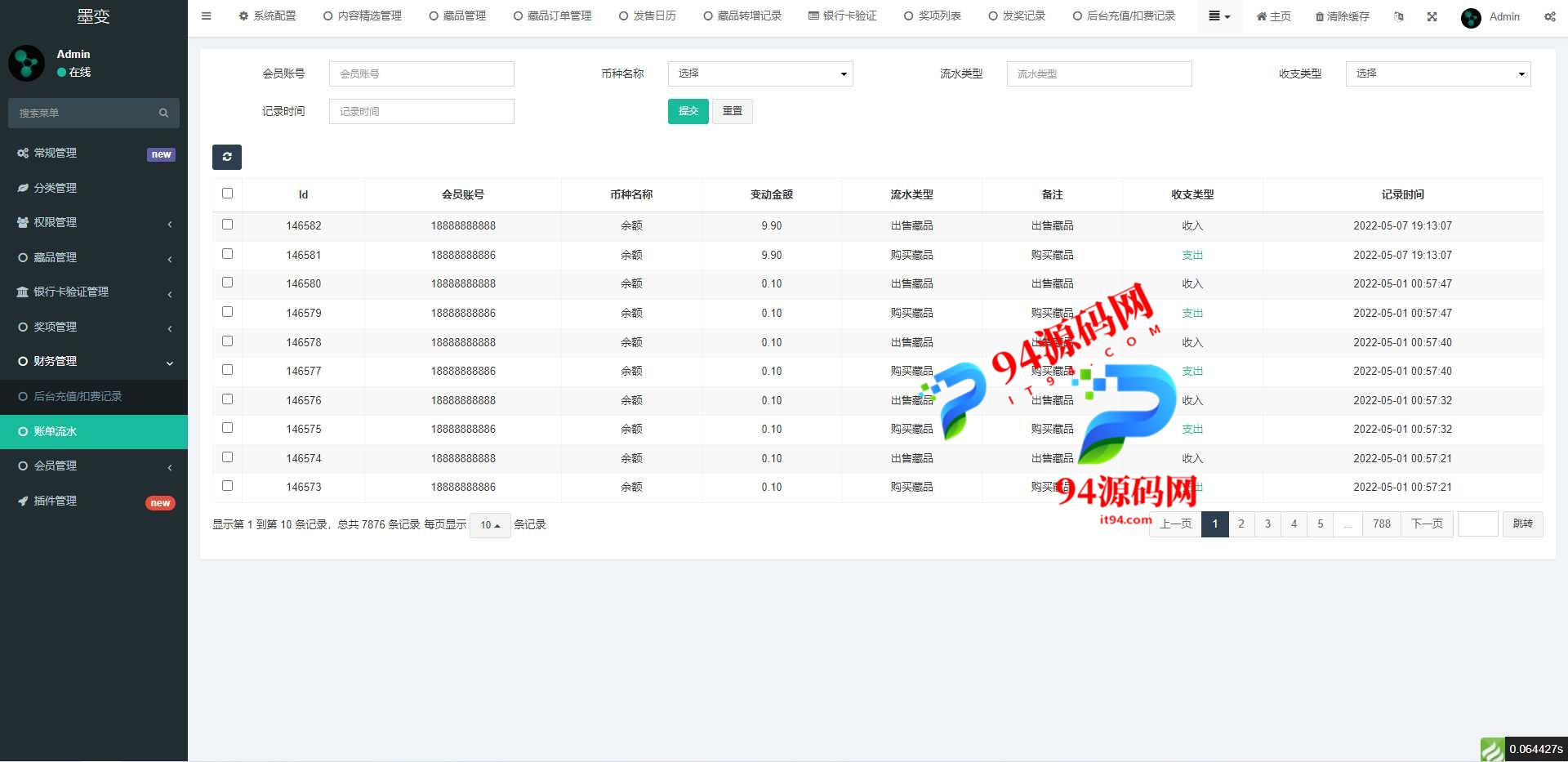The height and width of the screenshot is (762, 1568).
Task: Click the 清除缓存 trash icon button
Action: click(x=1342, y=16)
